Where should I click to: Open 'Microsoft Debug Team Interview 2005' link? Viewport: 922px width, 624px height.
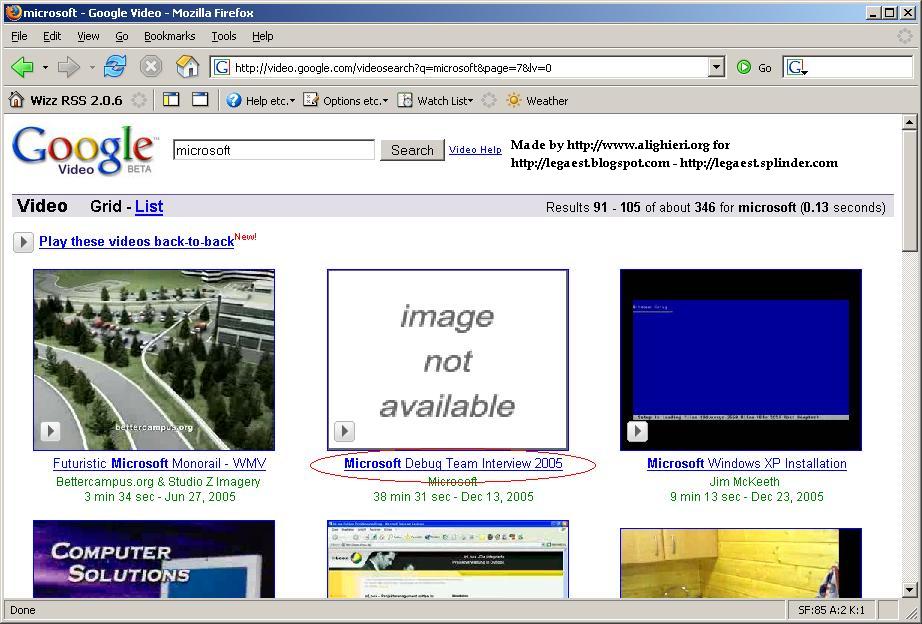453,463
